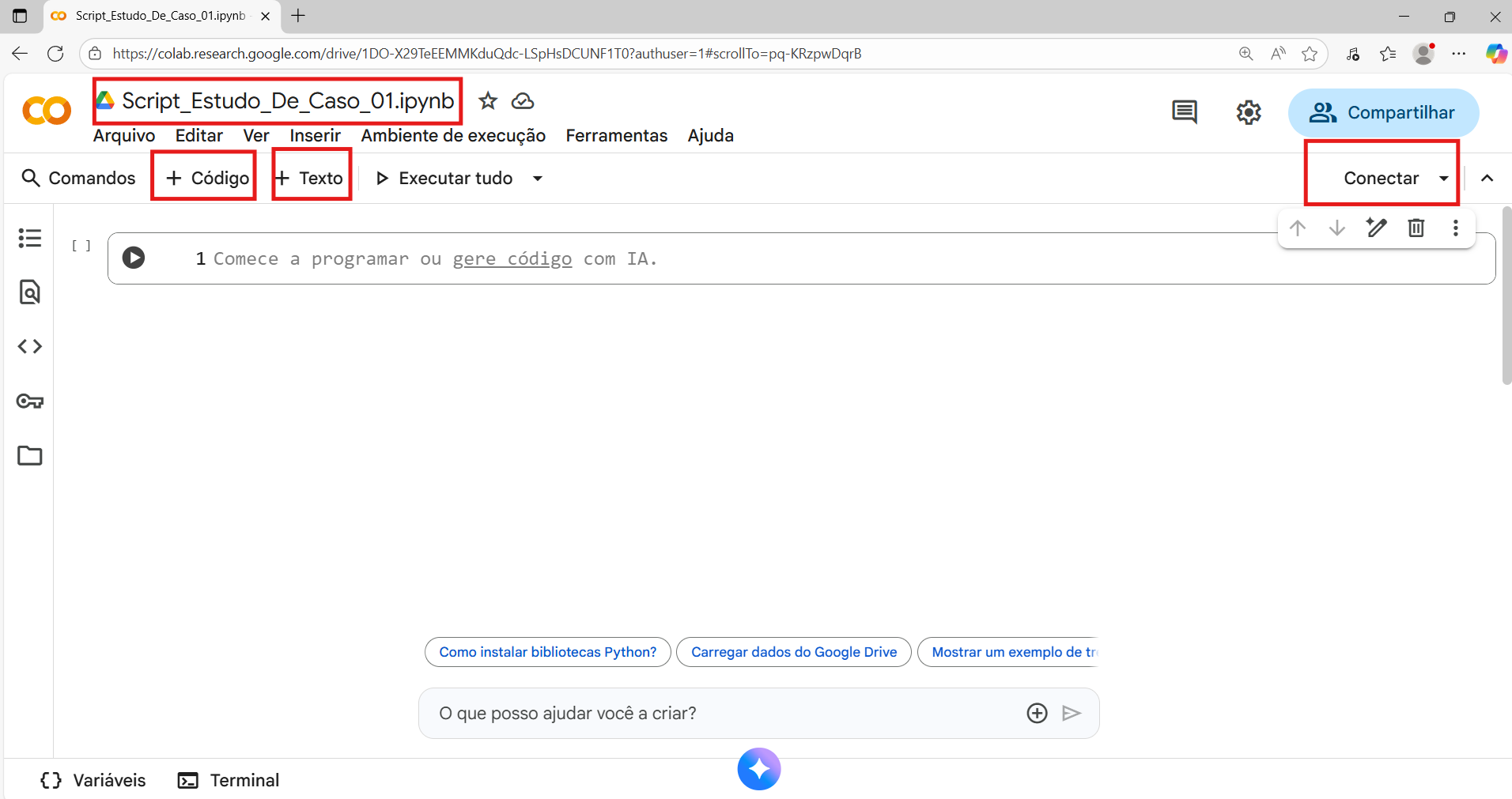Open the find and replace sidebar icon
The height and width of the screenshot is (799, 1512).
tap(29, 292)
